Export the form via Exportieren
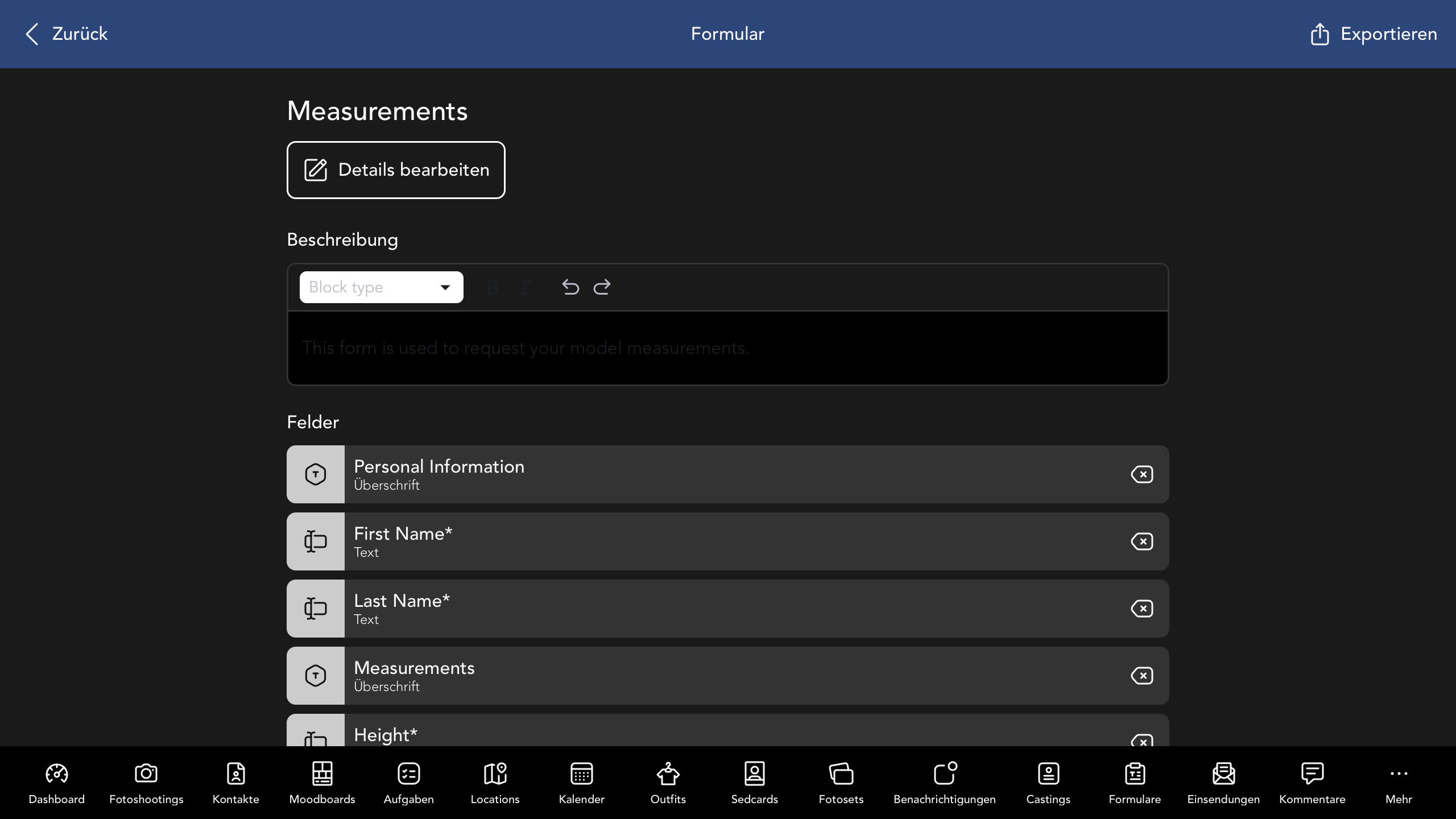 coord(1374,34)
